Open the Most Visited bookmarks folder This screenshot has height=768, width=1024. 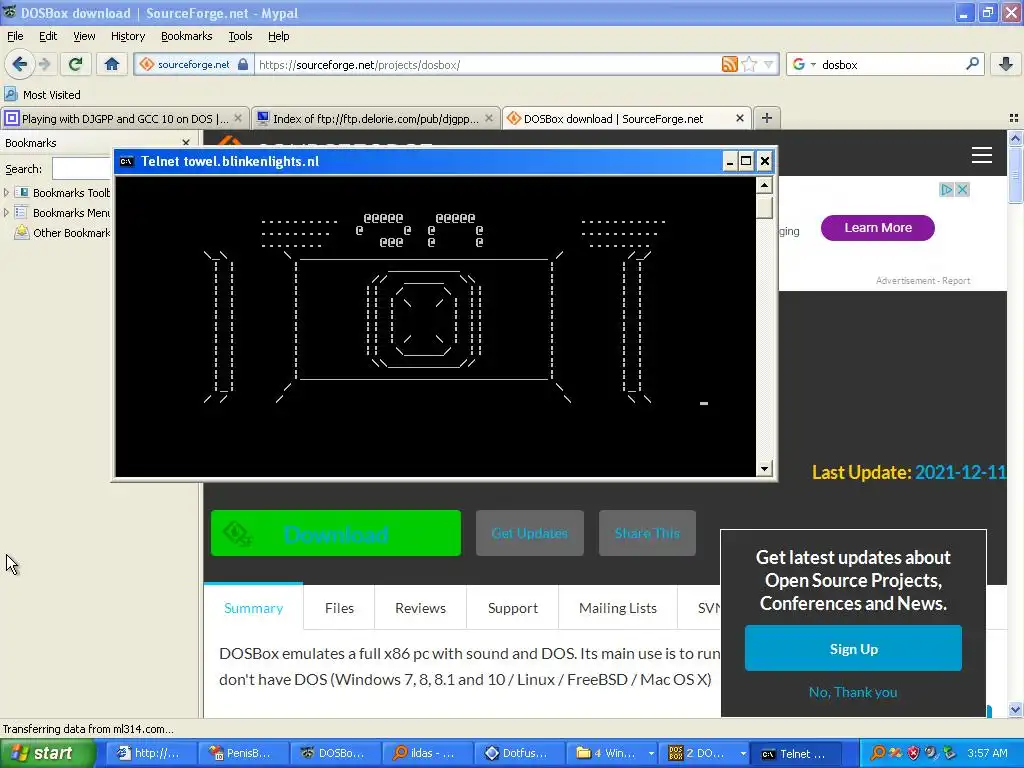[x=42, y=95]
